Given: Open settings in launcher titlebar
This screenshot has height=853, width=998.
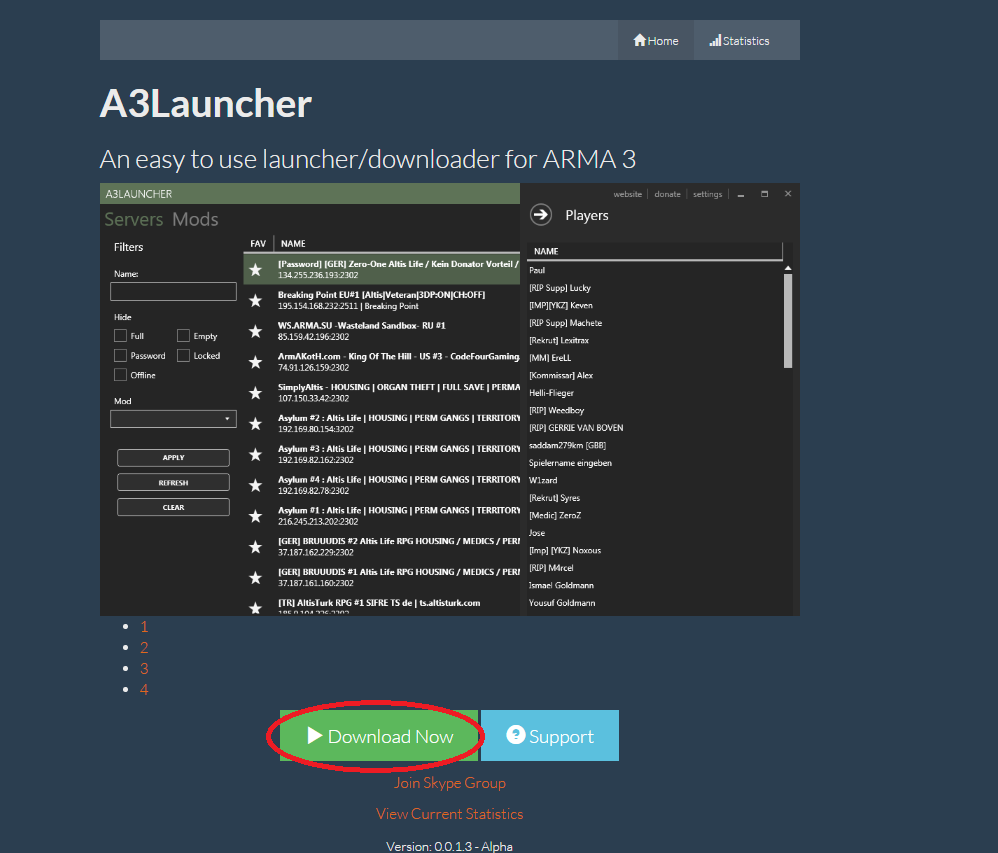Looking at the screenshot, I should pyautogui.click(x=707, y=194).
